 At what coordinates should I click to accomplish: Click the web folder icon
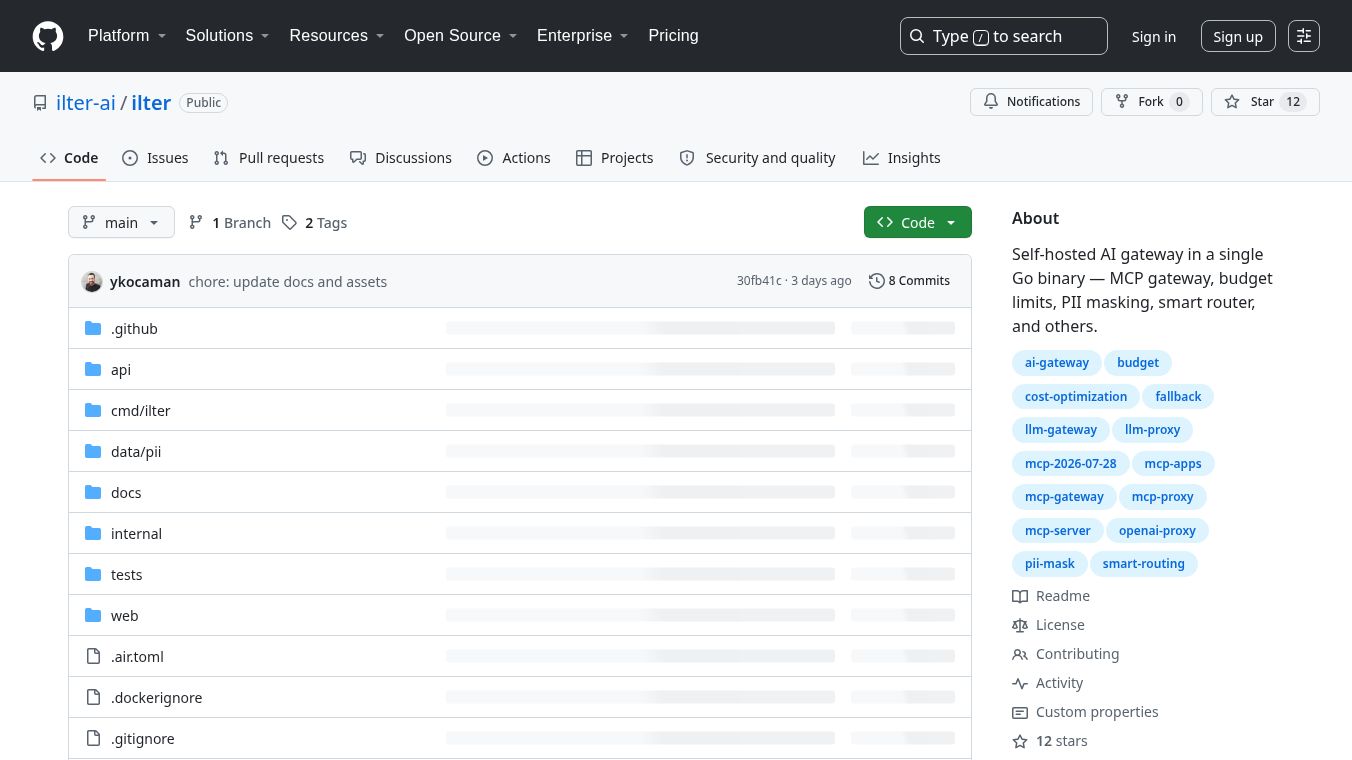[93, 615]
